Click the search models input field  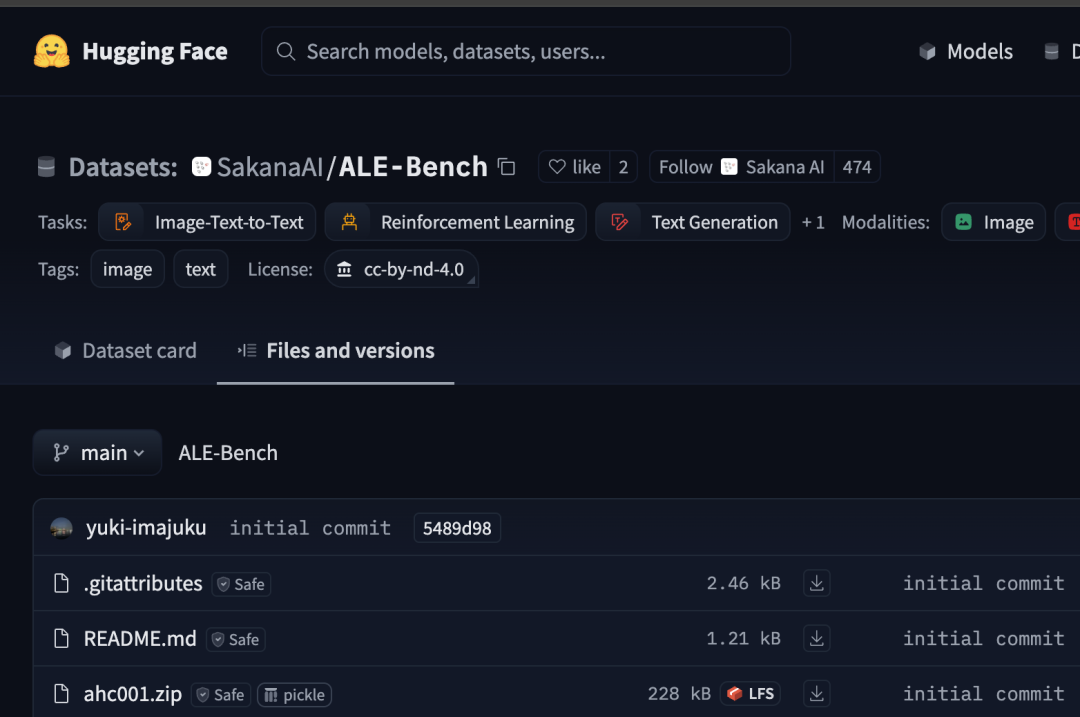click(526, 52)
